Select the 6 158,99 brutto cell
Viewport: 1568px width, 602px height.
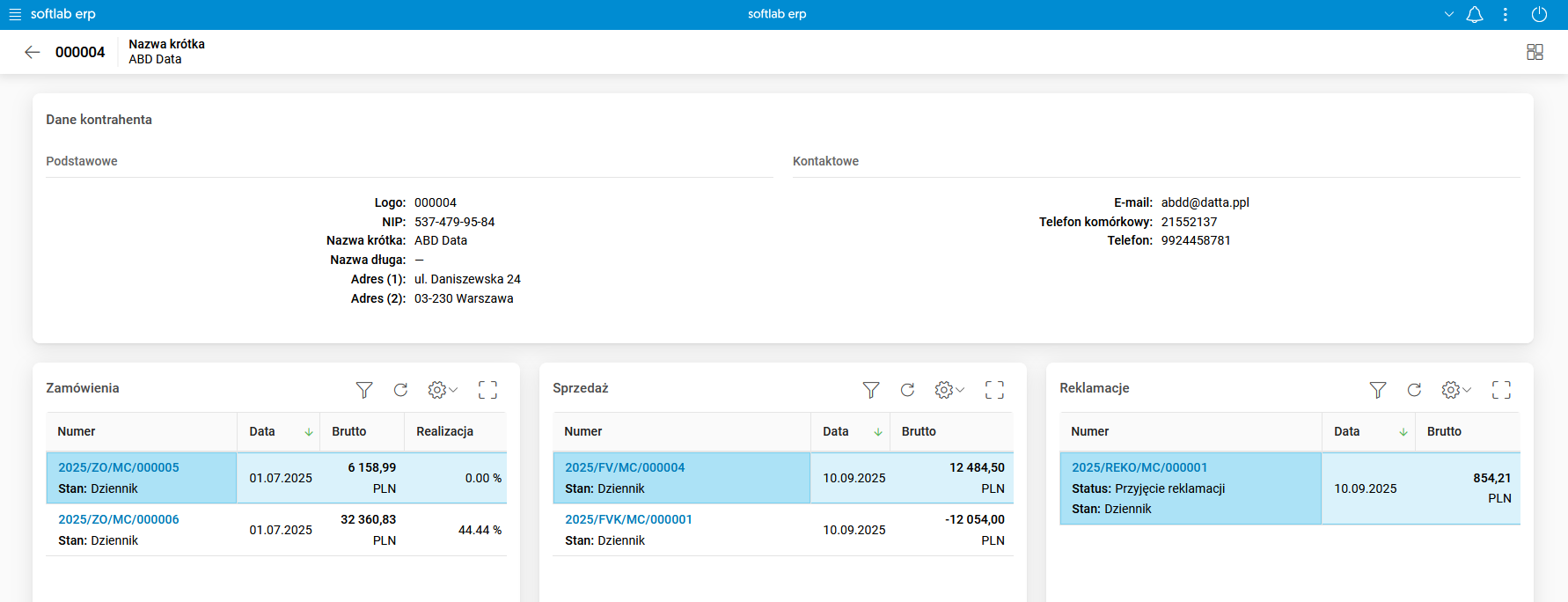[x=362, y=478]
